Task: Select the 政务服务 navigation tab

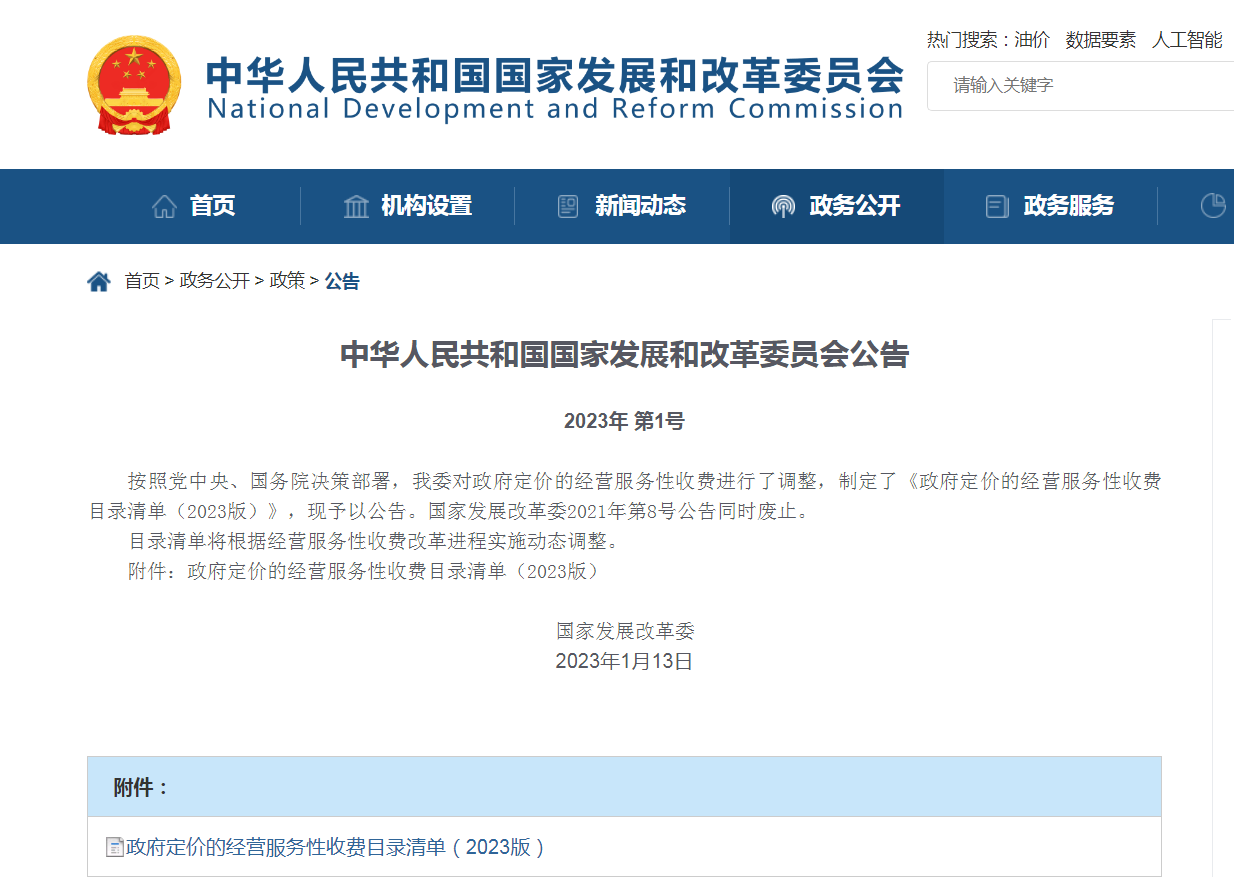Action: pos(1068,207)
